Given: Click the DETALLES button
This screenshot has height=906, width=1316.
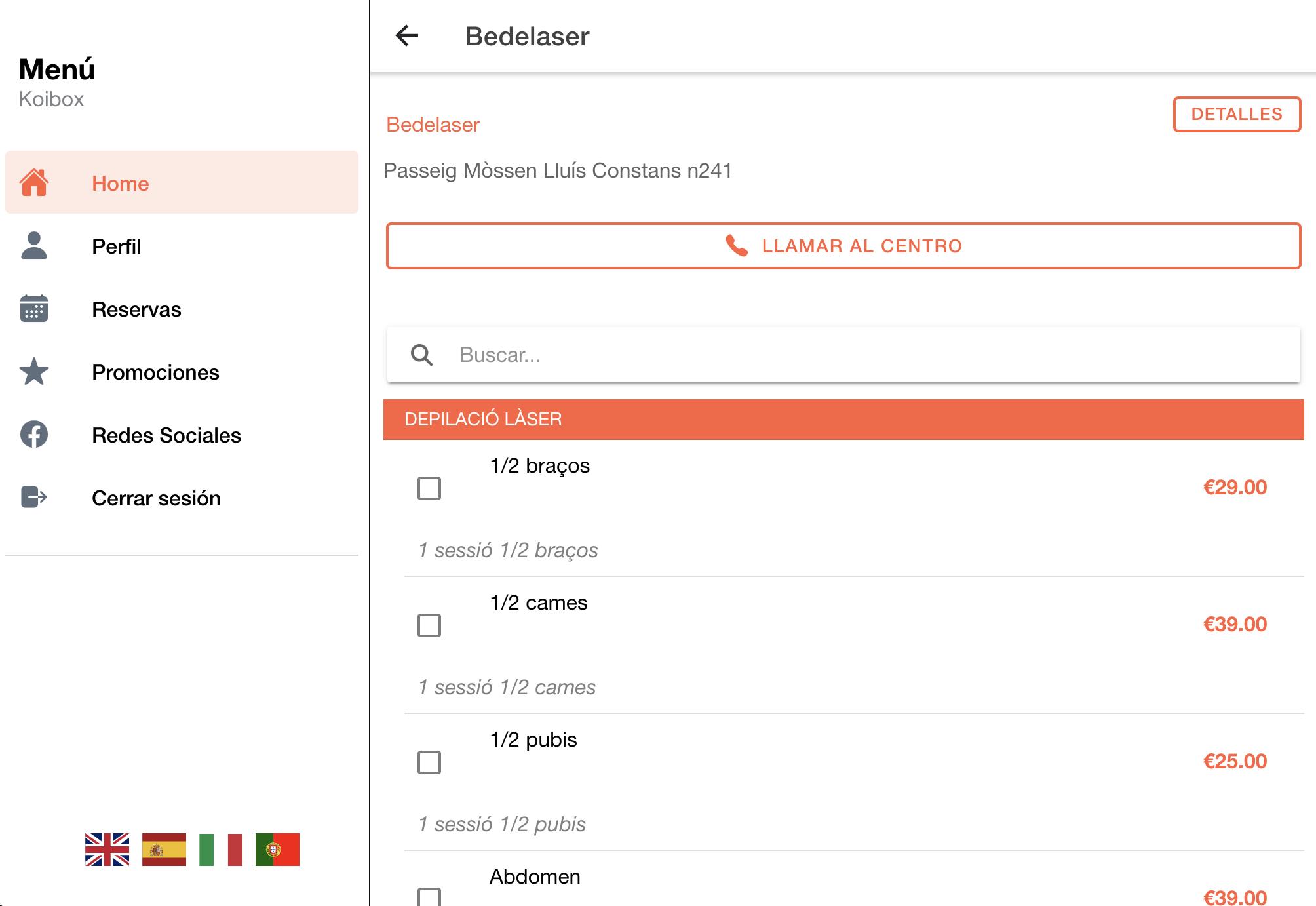Looking at the screenshot, I should [1237, 114].
